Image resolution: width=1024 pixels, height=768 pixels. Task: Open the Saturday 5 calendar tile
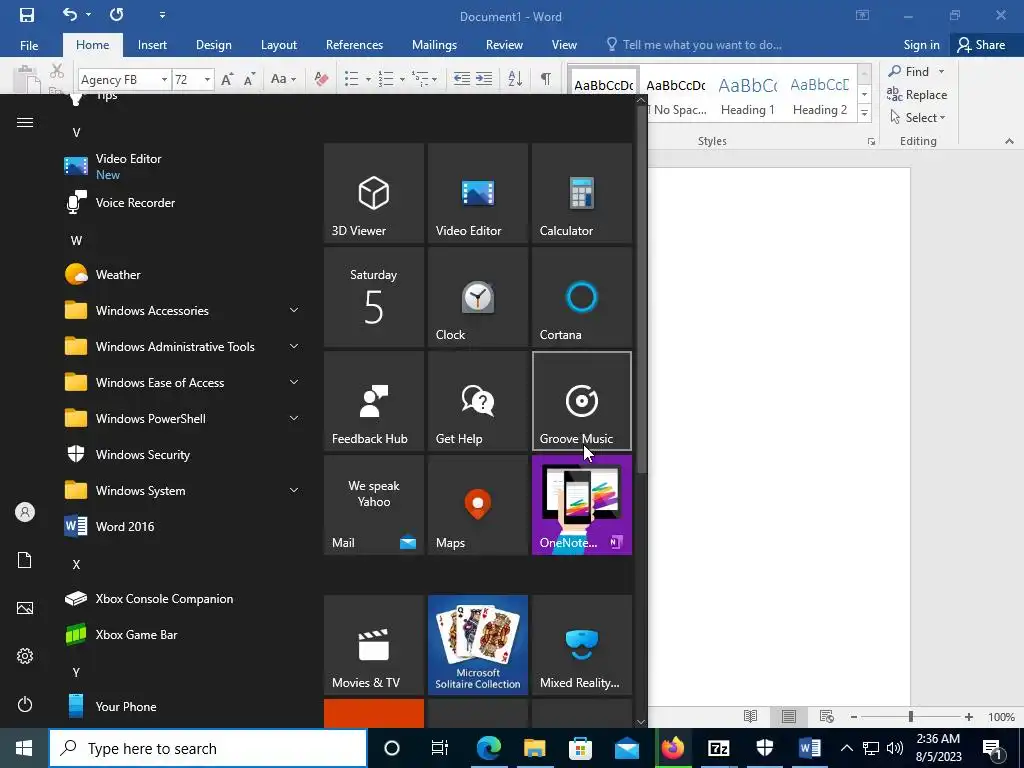(x=374, y=297)
